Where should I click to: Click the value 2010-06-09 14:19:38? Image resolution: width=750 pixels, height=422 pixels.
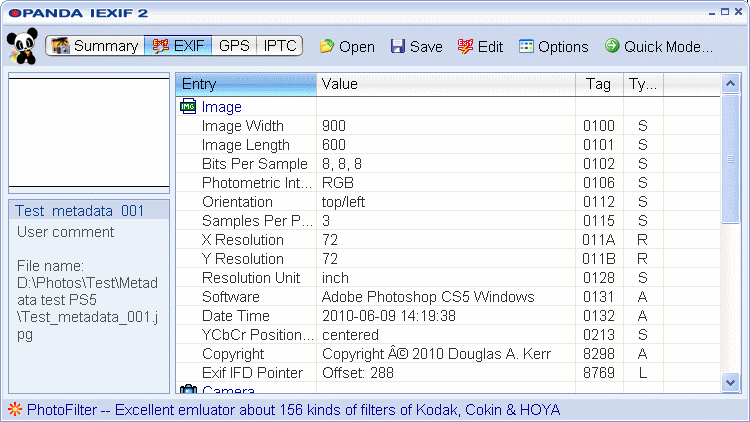[x=388, y=316]
